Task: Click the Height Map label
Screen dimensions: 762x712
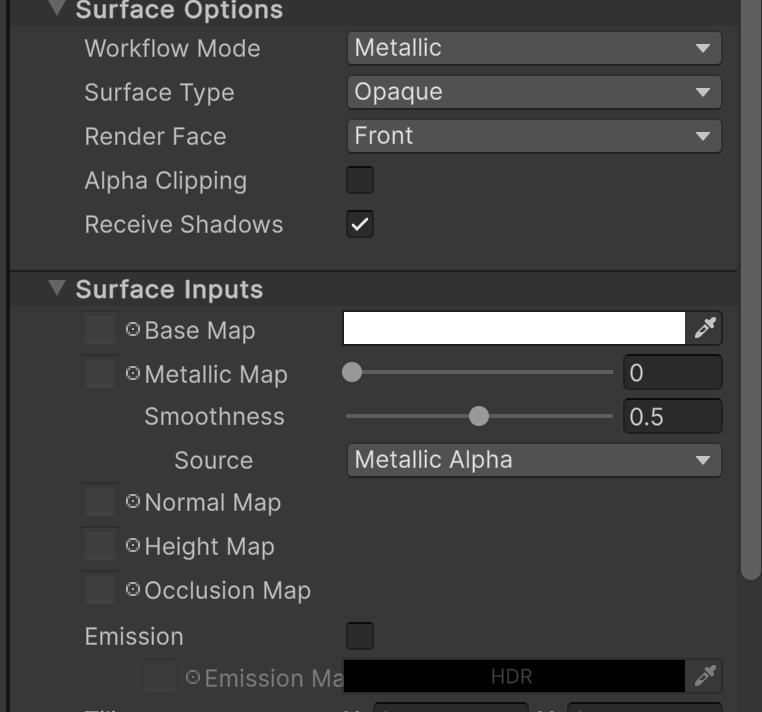Action: (x=209, y=547)
